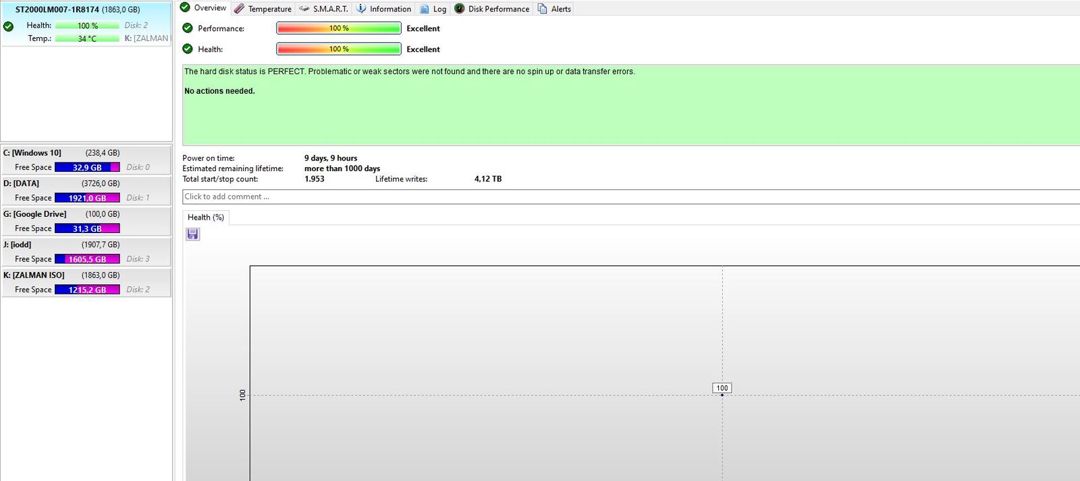
Task: Select the K: [ZALMAN ISO] partition
Action: point(86,282)
